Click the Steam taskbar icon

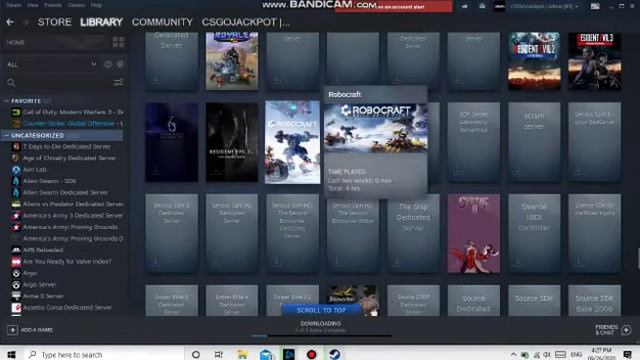335,354
